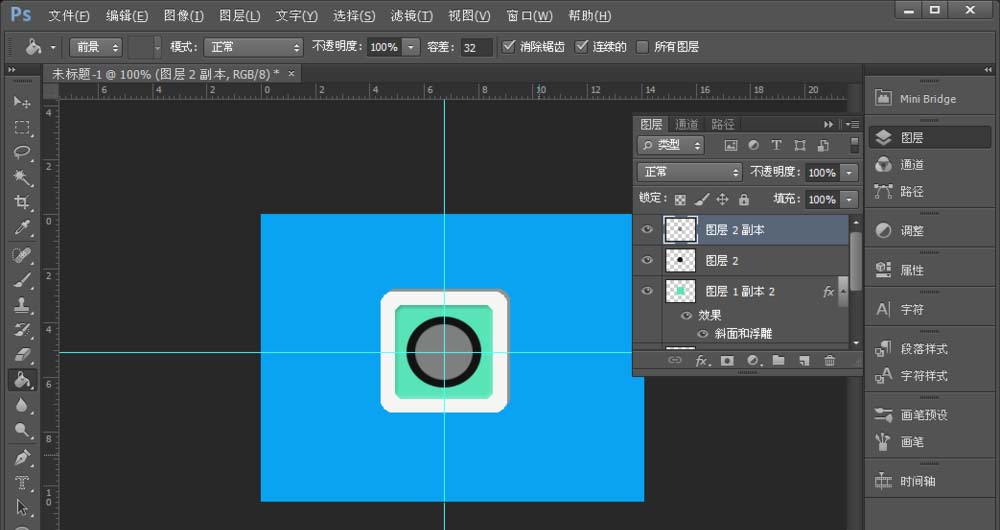Image resolution: width=1000 pixels, height=530 pixels.
Task: Open the layer blend mode 正常 dropdown
Action: click(689, 173)
